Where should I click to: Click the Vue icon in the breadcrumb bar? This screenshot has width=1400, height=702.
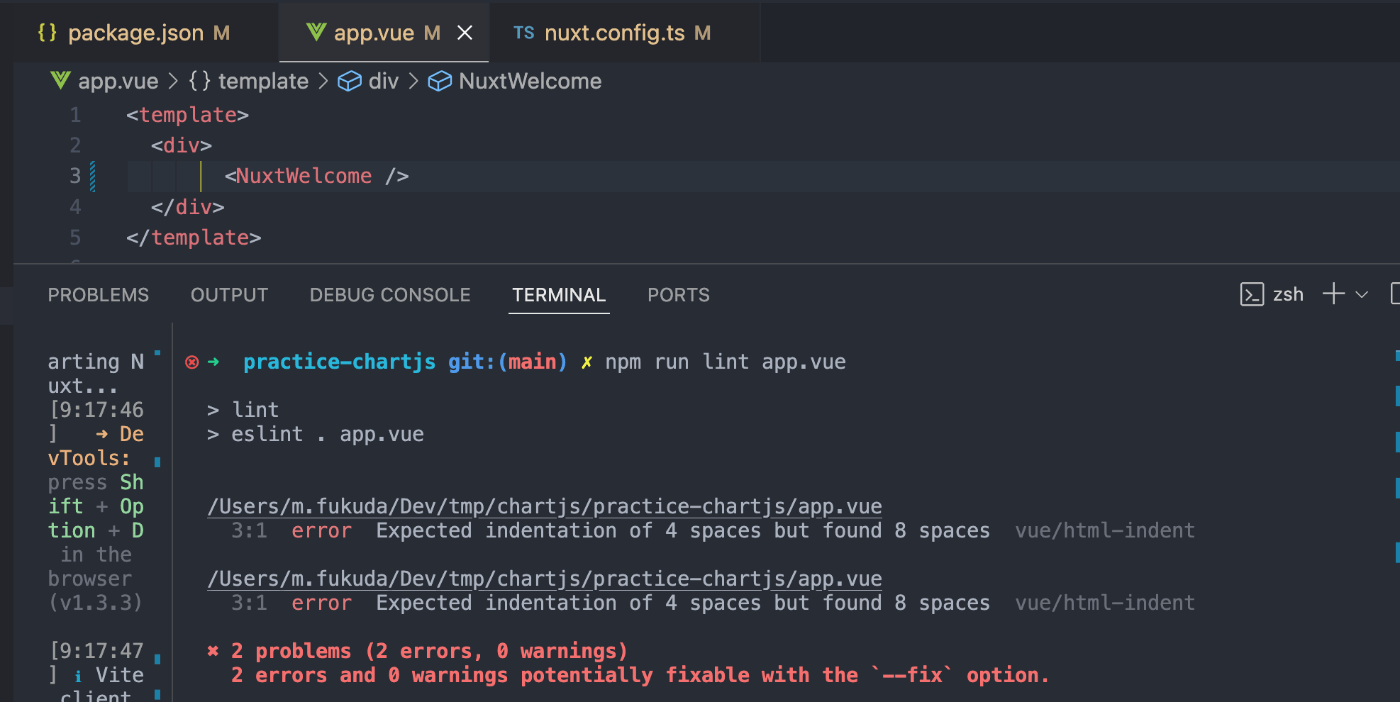(x=60, y=81)
